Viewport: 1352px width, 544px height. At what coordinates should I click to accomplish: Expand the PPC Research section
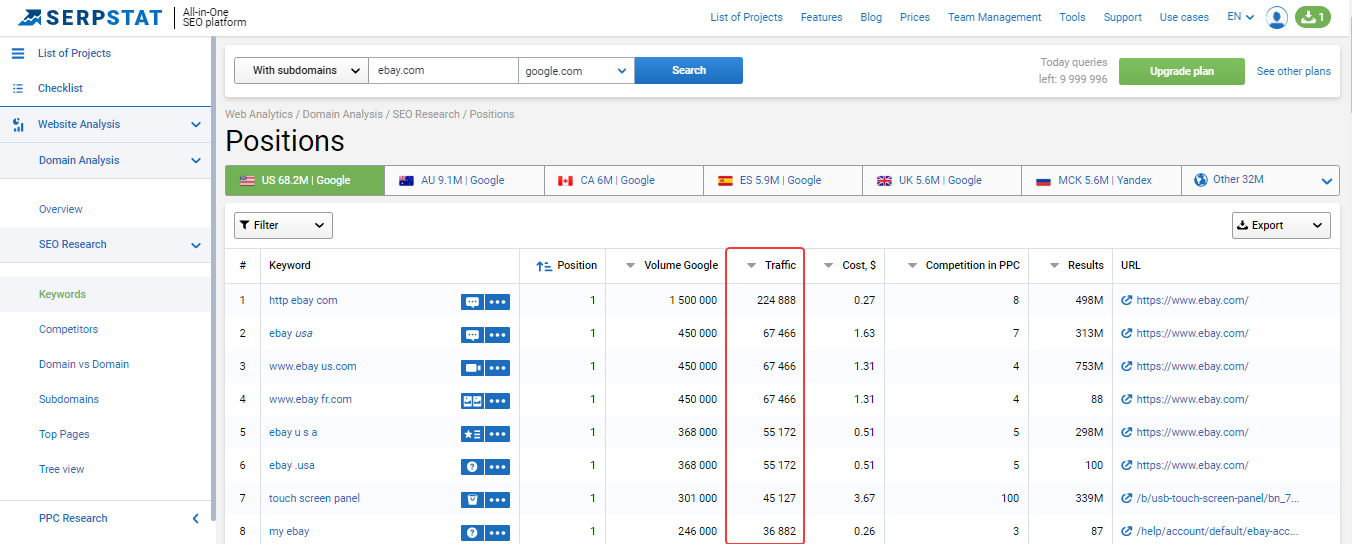click(196, 518)
